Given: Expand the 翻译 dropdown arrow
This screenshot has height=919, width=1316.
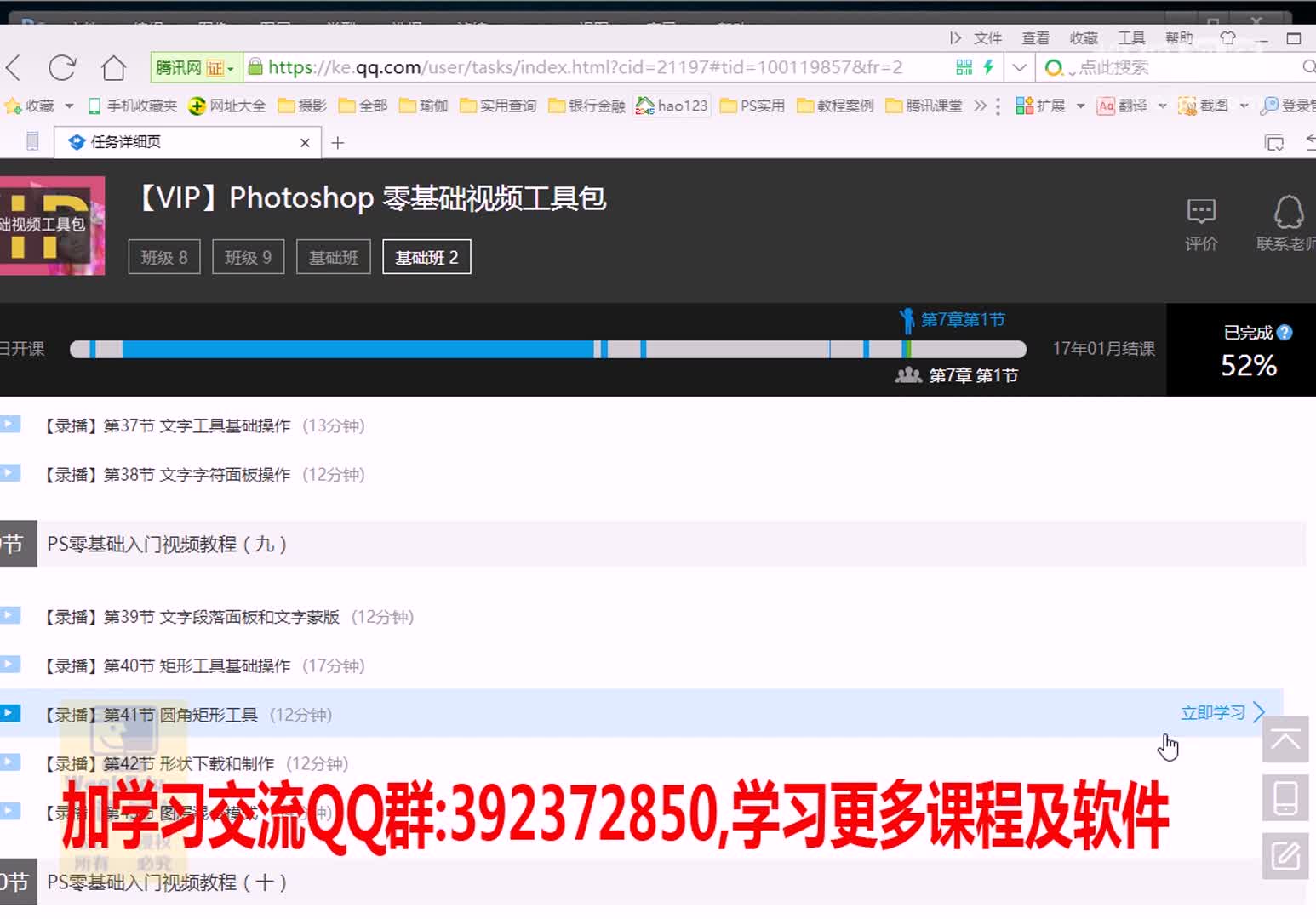Looking at the screenshot, I should [1162, 106].
